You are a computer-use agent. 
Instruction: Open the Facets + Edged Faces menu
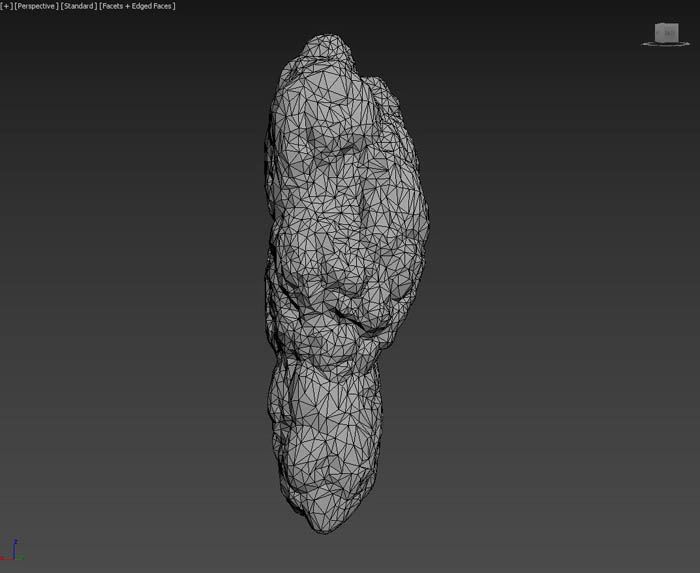(x=137, y=6)
